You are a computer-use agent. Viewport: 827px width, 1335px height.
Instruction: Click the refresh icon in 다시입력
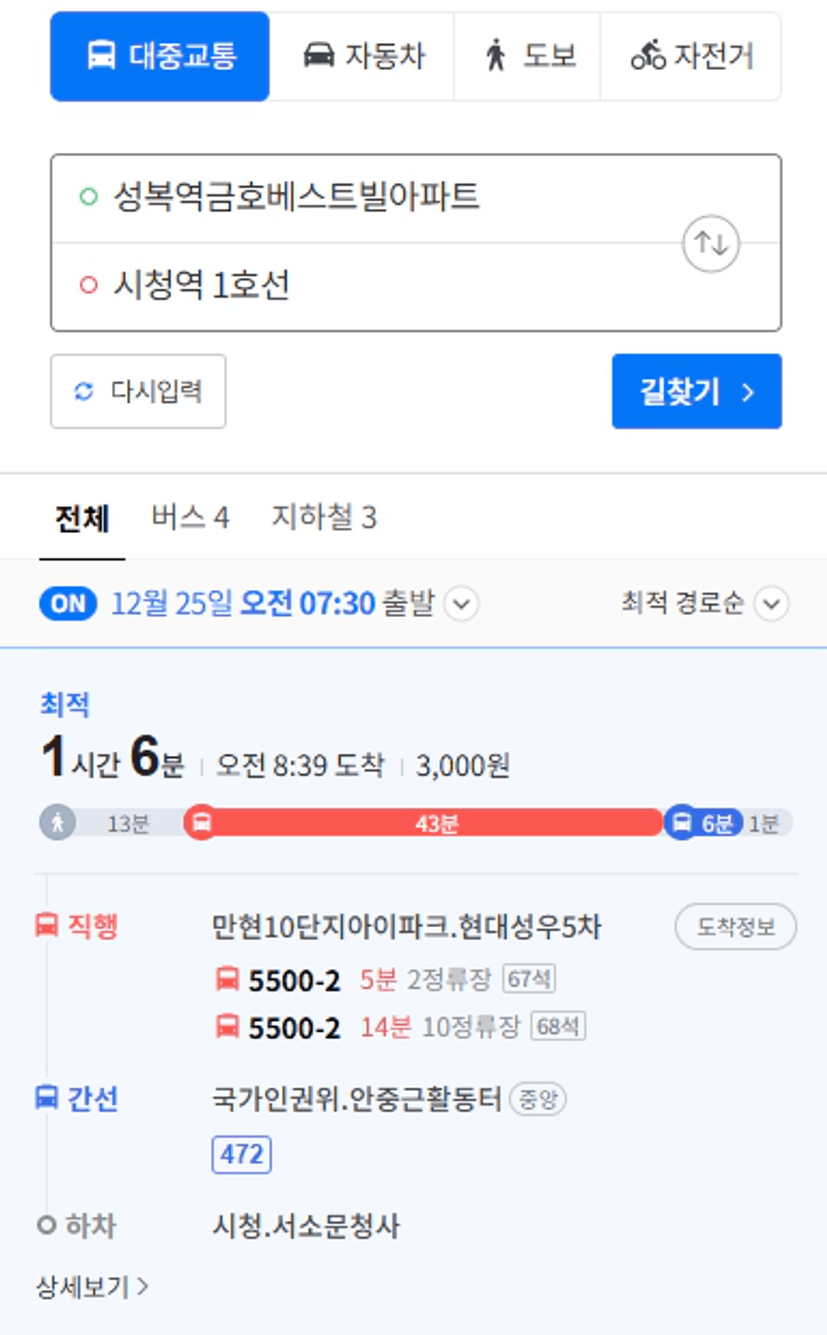(84, 391)
